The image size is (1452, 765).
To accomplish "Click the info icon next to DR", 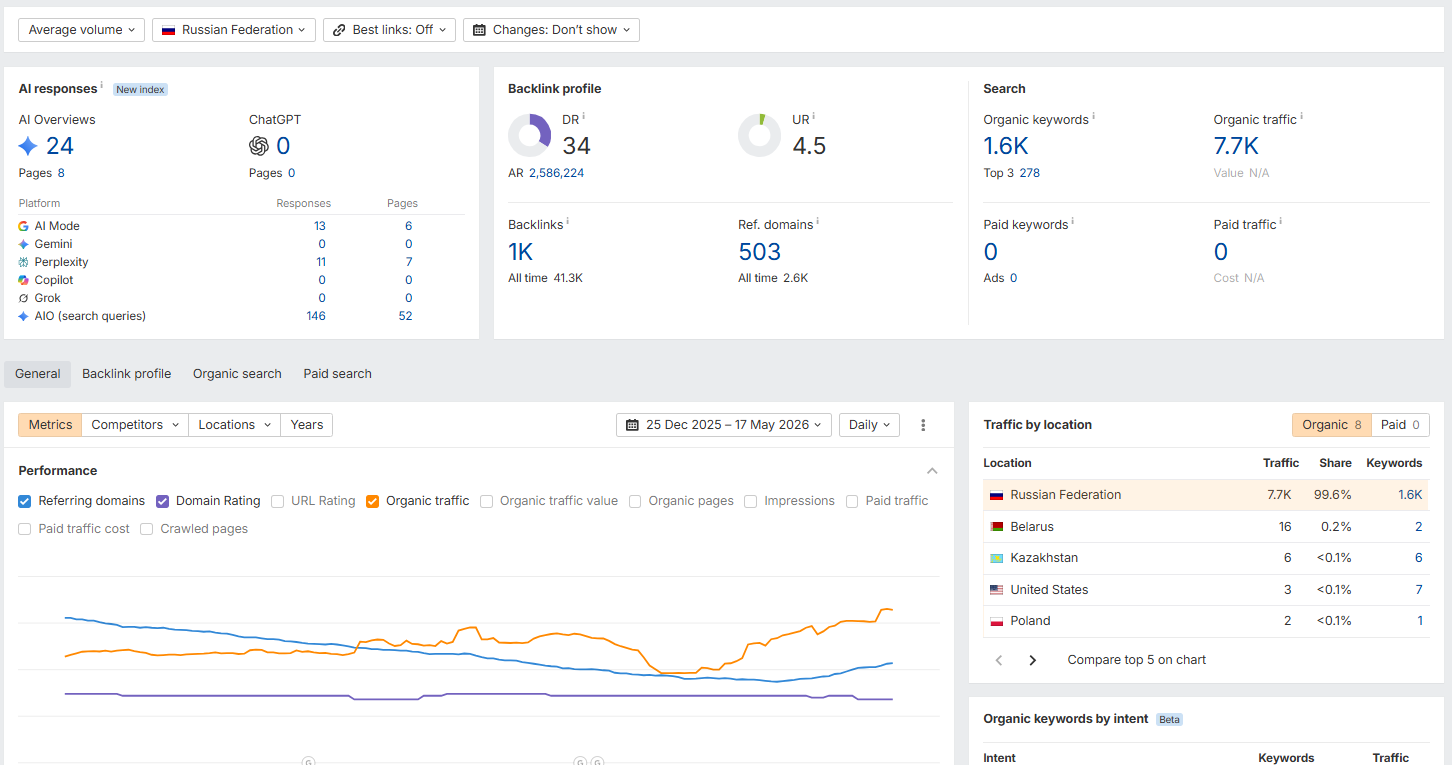I will pos(584,116).
